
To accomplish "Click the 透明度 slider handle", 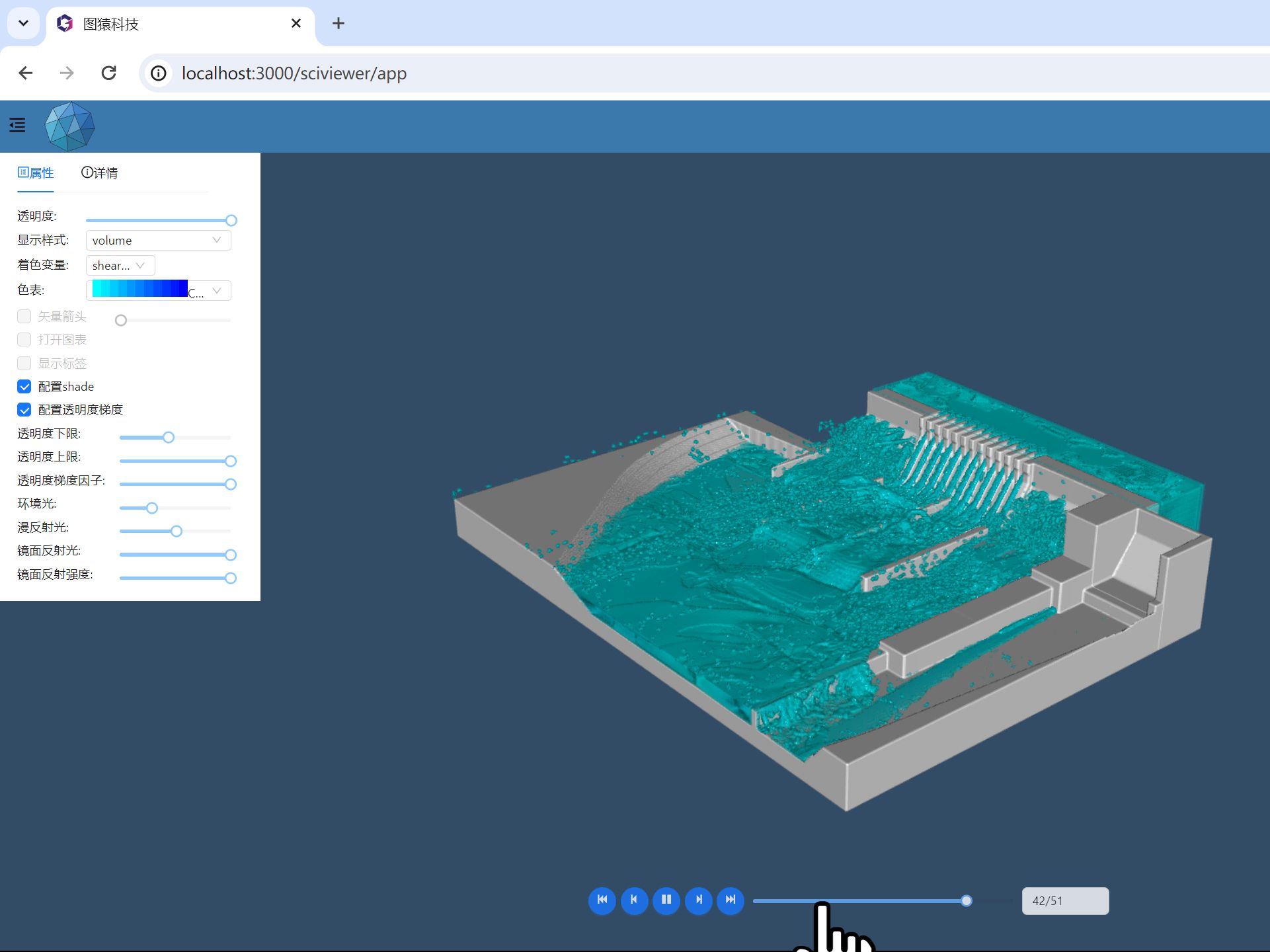I will (231, 220).
